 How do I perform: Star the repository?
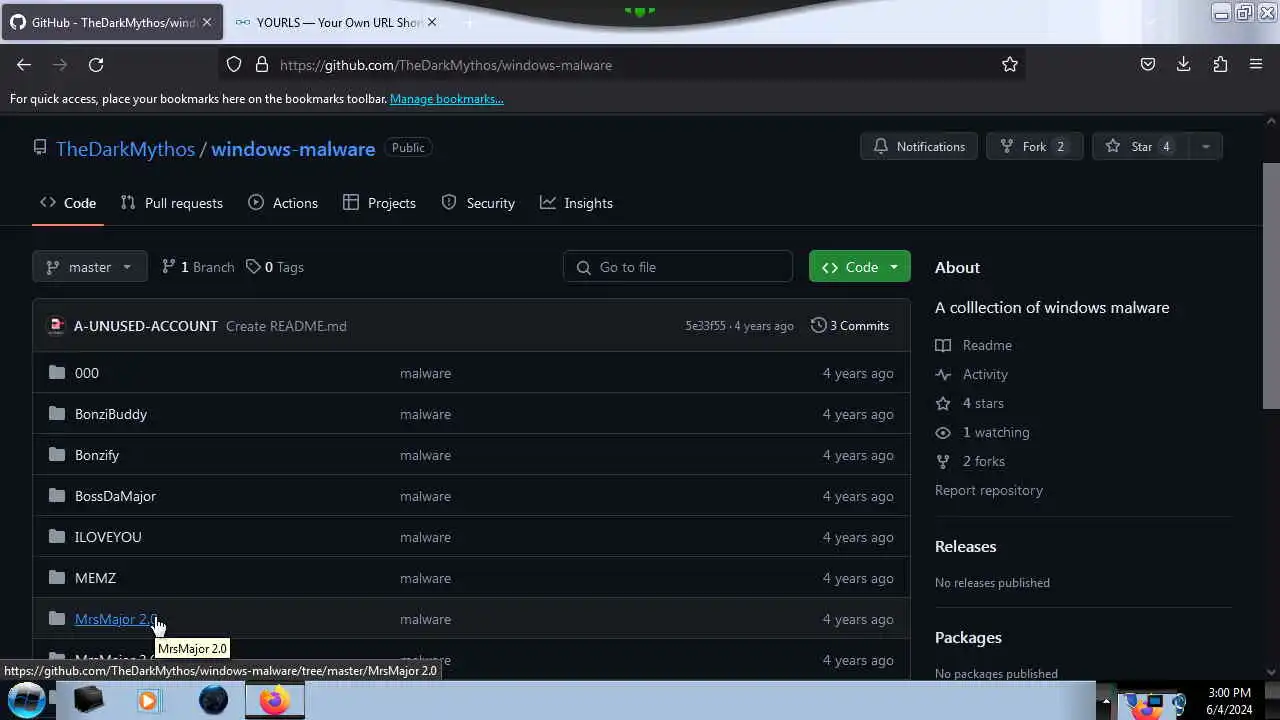1140,147
